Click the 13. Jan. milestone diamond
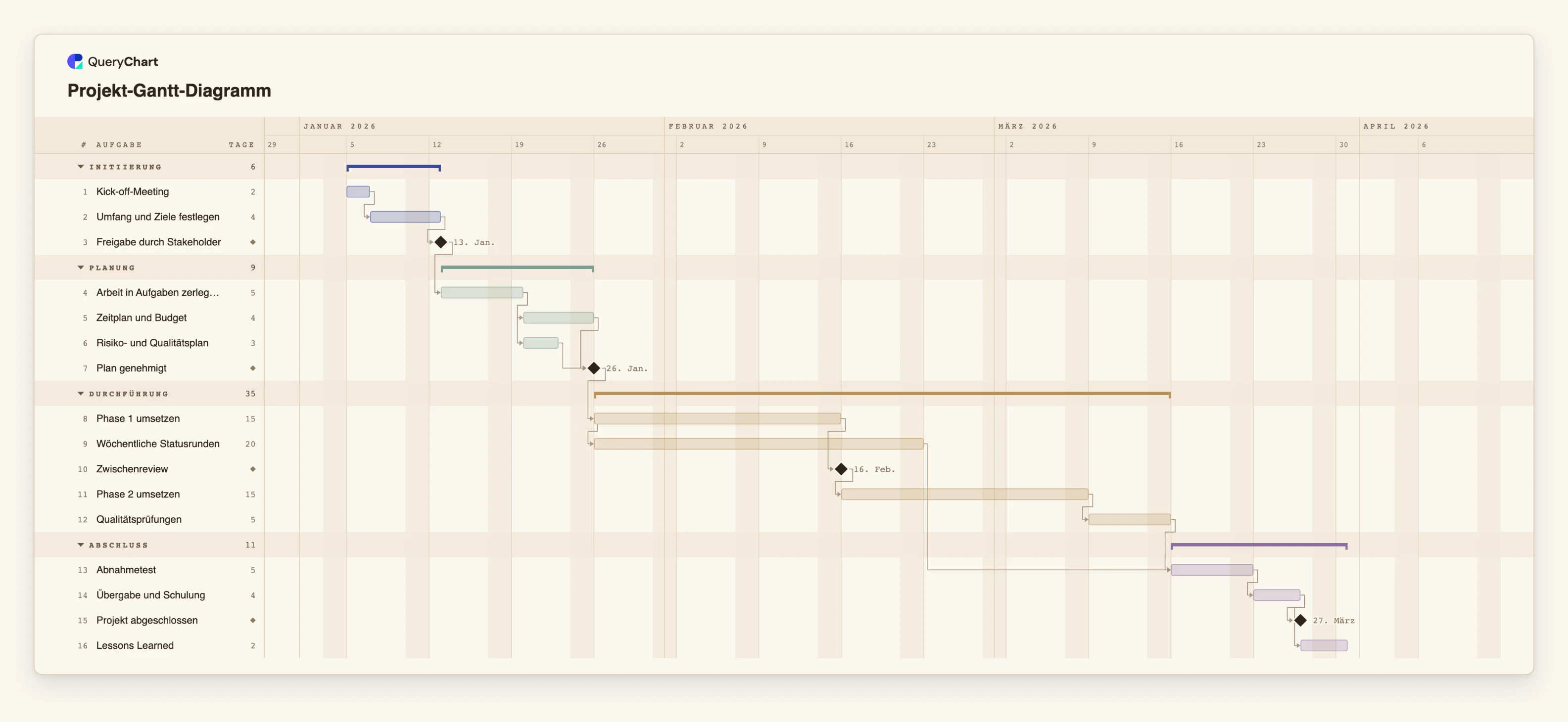1568x722 pixels. (441, 242)
